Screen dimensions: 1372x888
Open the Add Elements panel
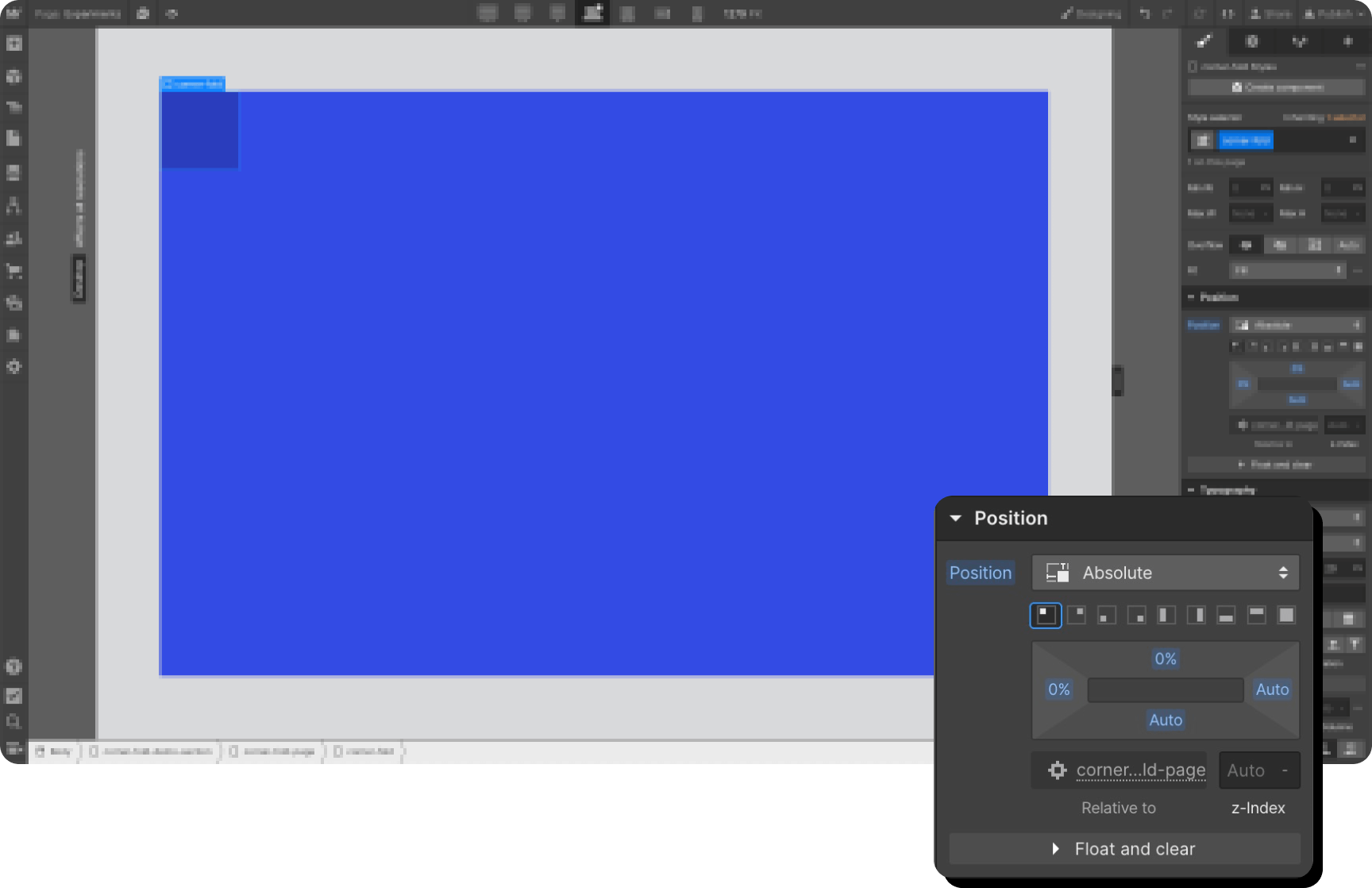14,44
